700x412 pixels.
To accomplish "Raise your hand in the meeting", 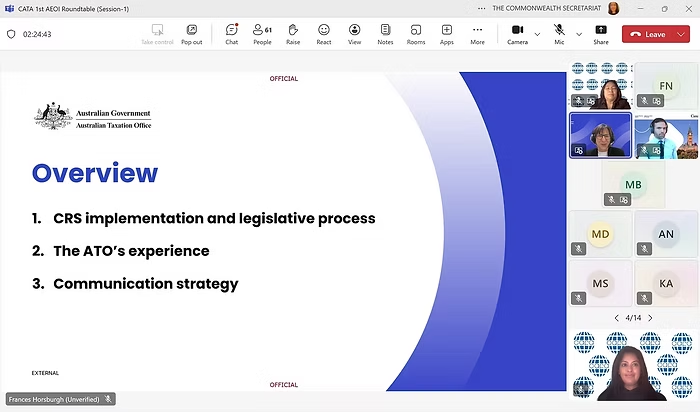I will (293, 34).
